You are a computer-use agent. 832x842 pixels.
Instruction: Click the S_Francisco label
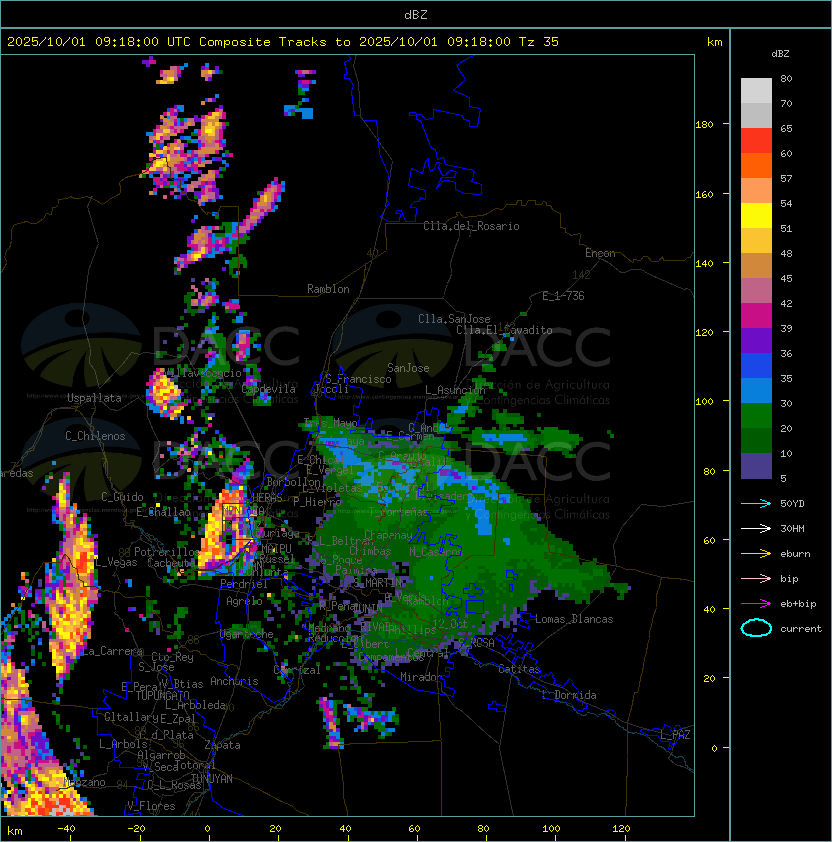point(358,379)
